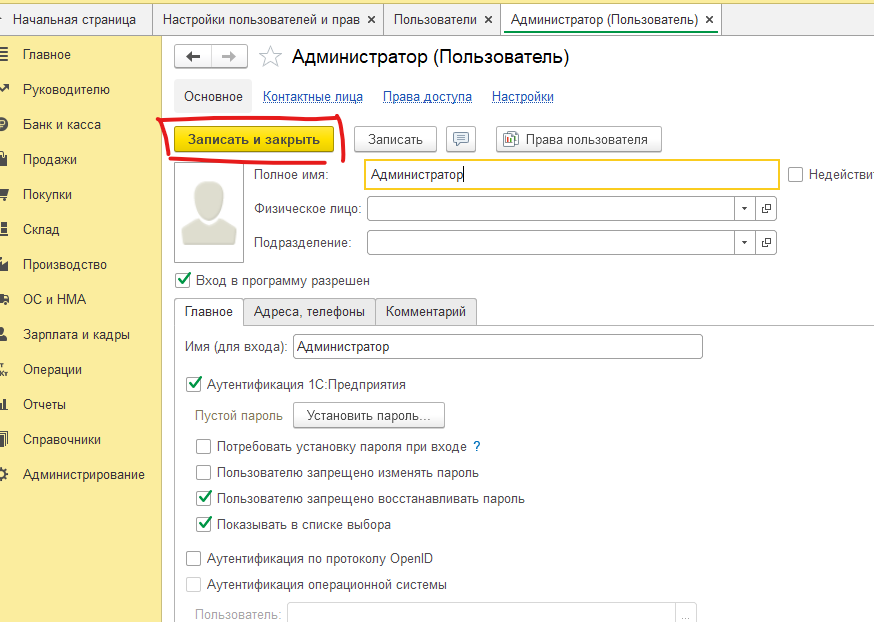Show help for password requirement question mark
Screen dimensions: 874x622
pyautogui.click(x=477, y=446)
